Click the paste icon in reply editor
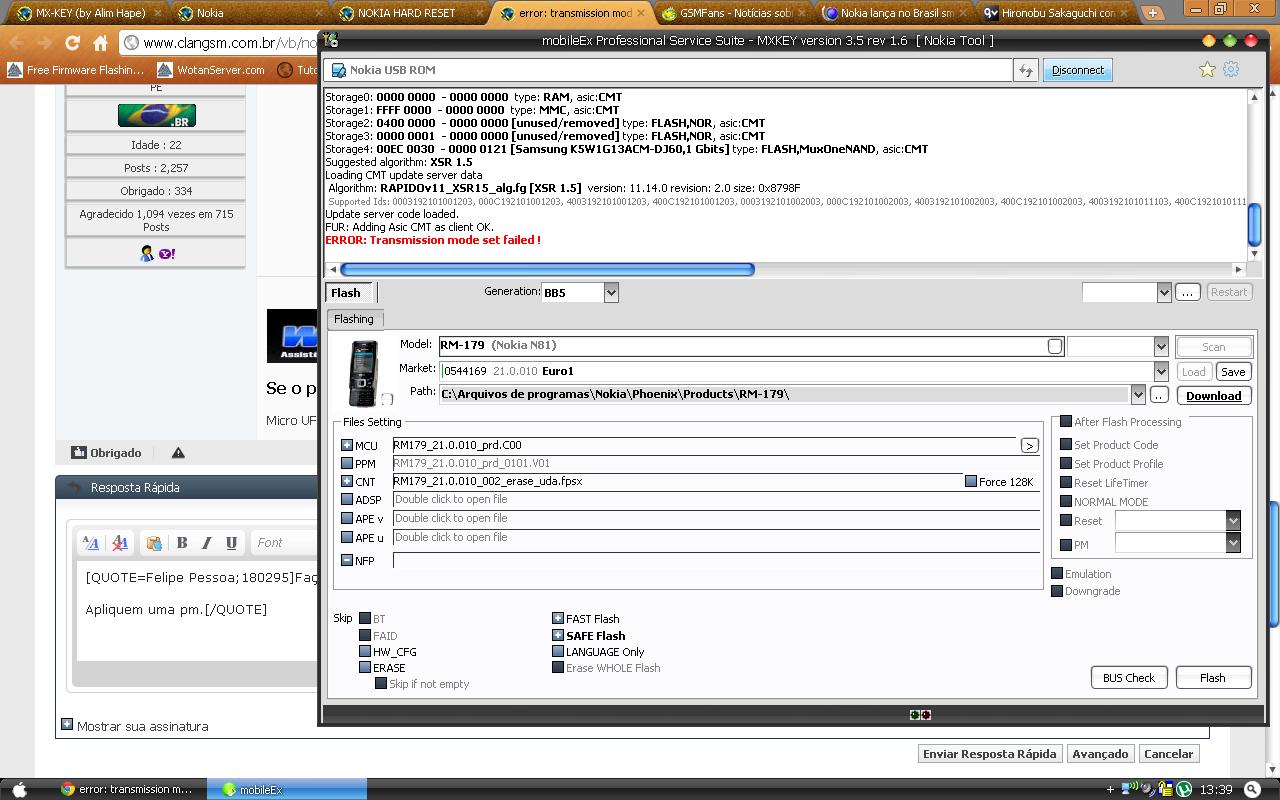 coord(153,543)
